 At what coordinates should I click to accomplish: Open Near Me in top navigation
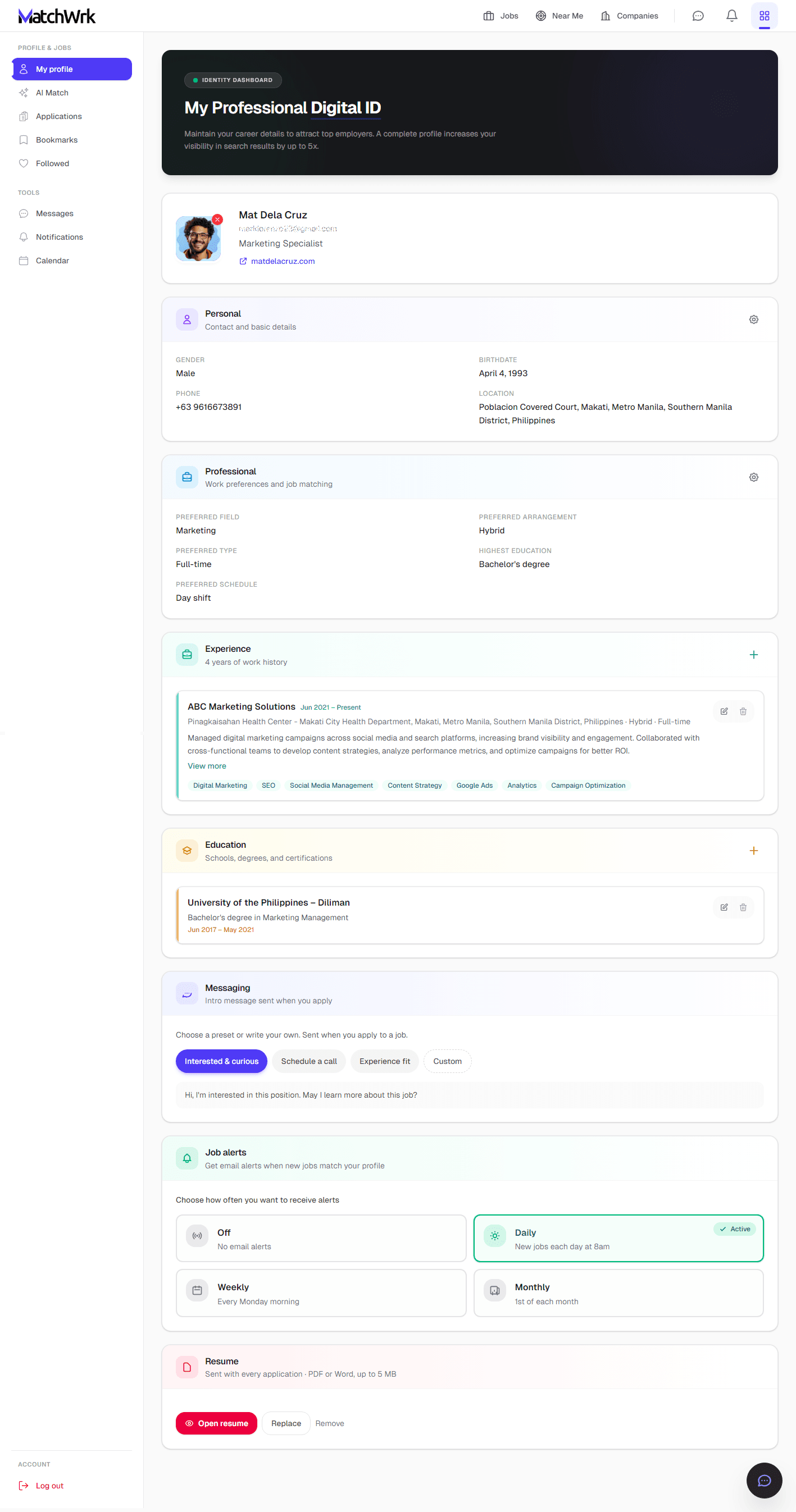click(560, 16)
